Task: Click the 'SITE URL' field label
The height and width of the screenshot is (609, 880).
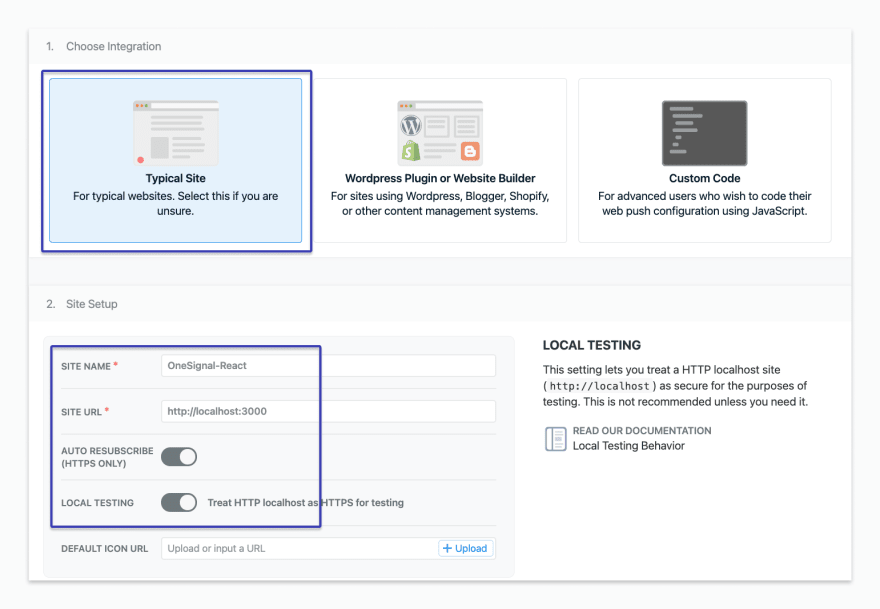Action: coord(81,412)
